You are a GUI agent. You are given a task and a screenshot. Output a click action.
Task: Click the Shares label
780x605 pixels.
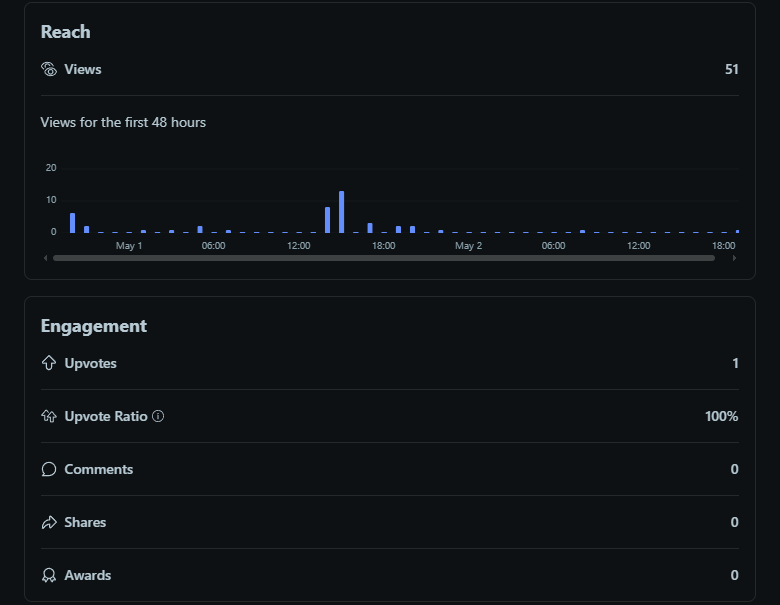(x=85, y=522)
